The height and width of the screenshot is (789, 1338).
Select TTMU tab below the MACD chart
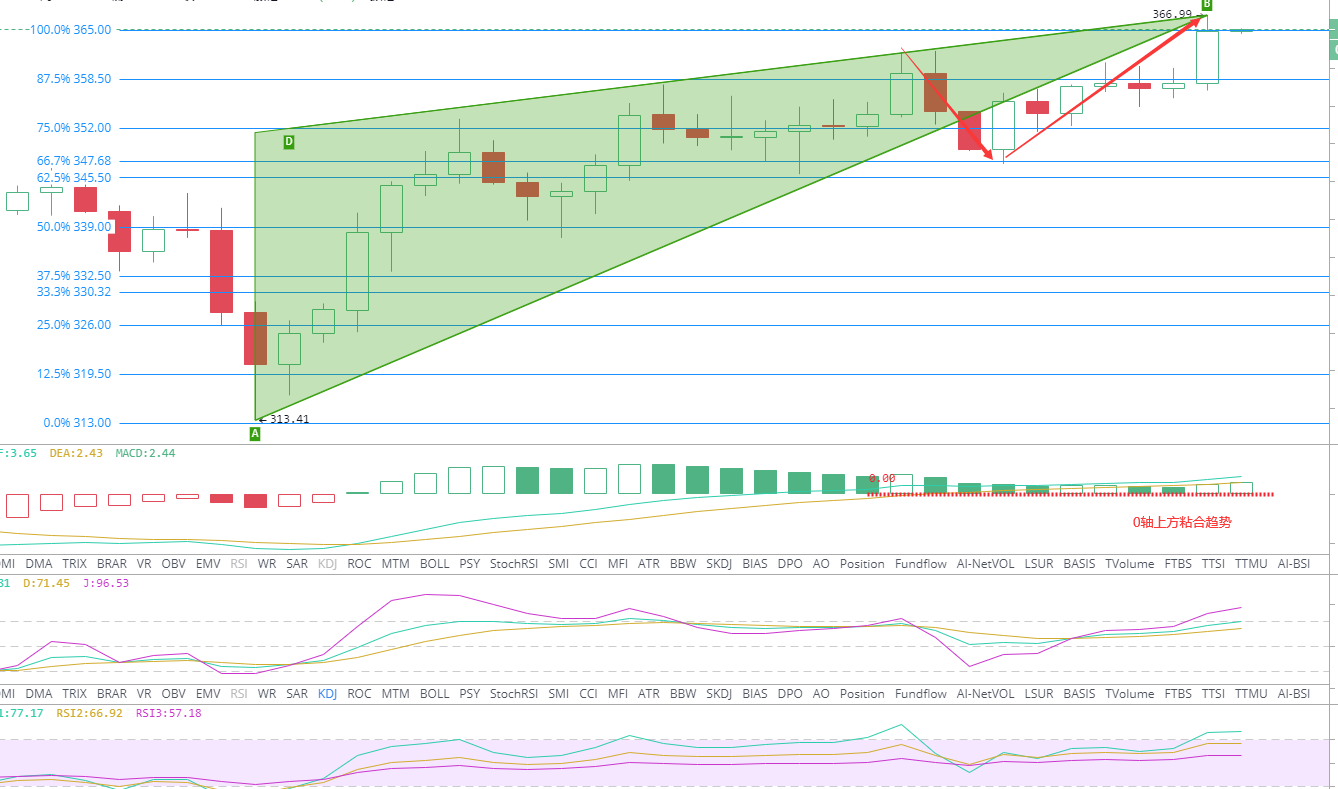click(x=1251, y=564)
